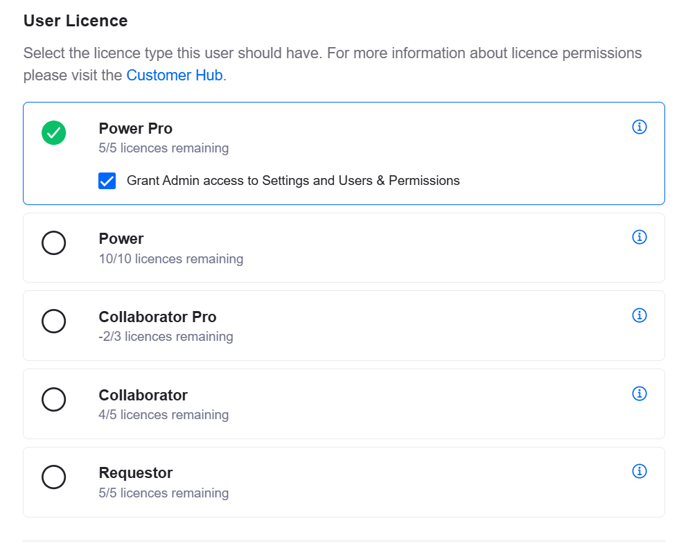The width and height of the screenshot is (688, 557).
Task: Click the User Licence heading
Action: 75,20
